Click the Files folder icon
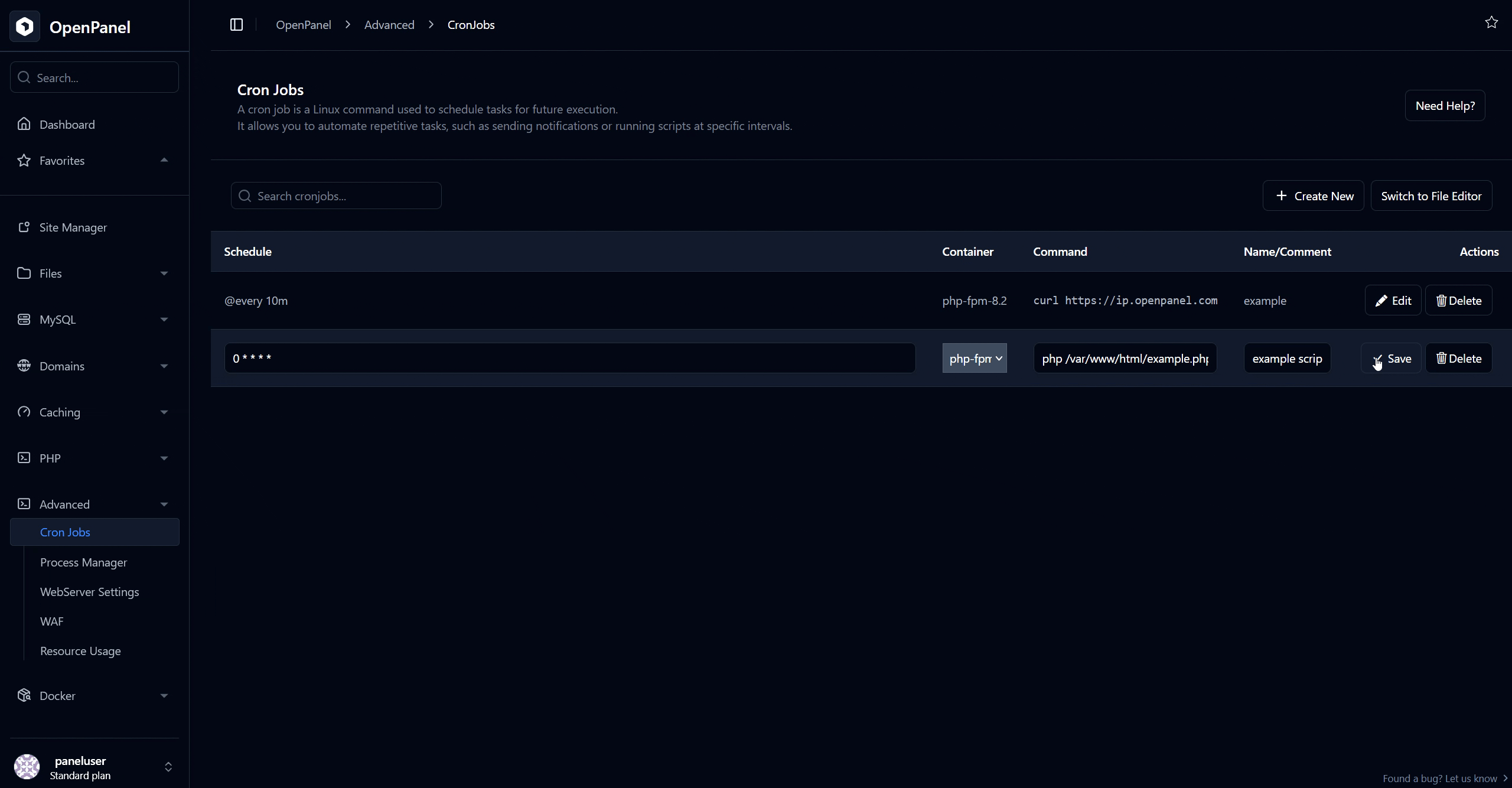This screenshot has height=788, width=1512. pyautogui.click(x=24, y=273)
